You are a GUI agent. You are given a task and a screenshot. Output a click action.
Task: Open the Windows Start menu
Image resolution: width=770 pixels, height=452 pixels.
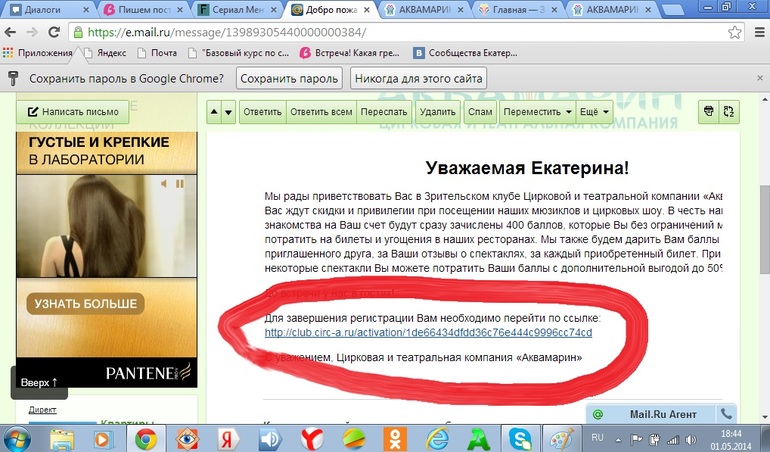pyautogui.click(x=17, y=438)
